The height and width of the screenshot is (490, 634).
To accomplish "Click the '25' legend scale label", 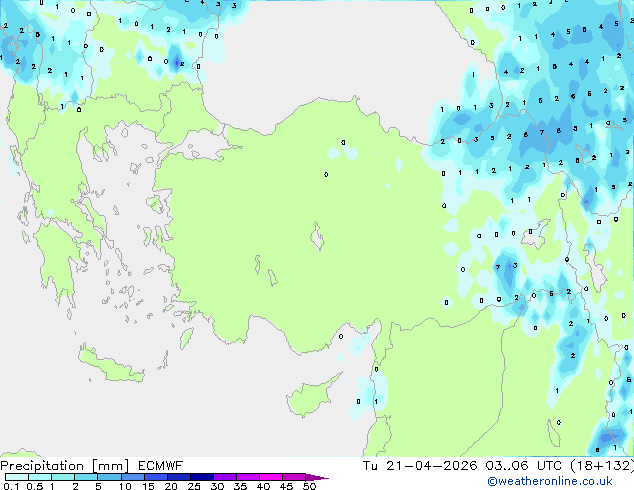I will [x=194, y=486].
